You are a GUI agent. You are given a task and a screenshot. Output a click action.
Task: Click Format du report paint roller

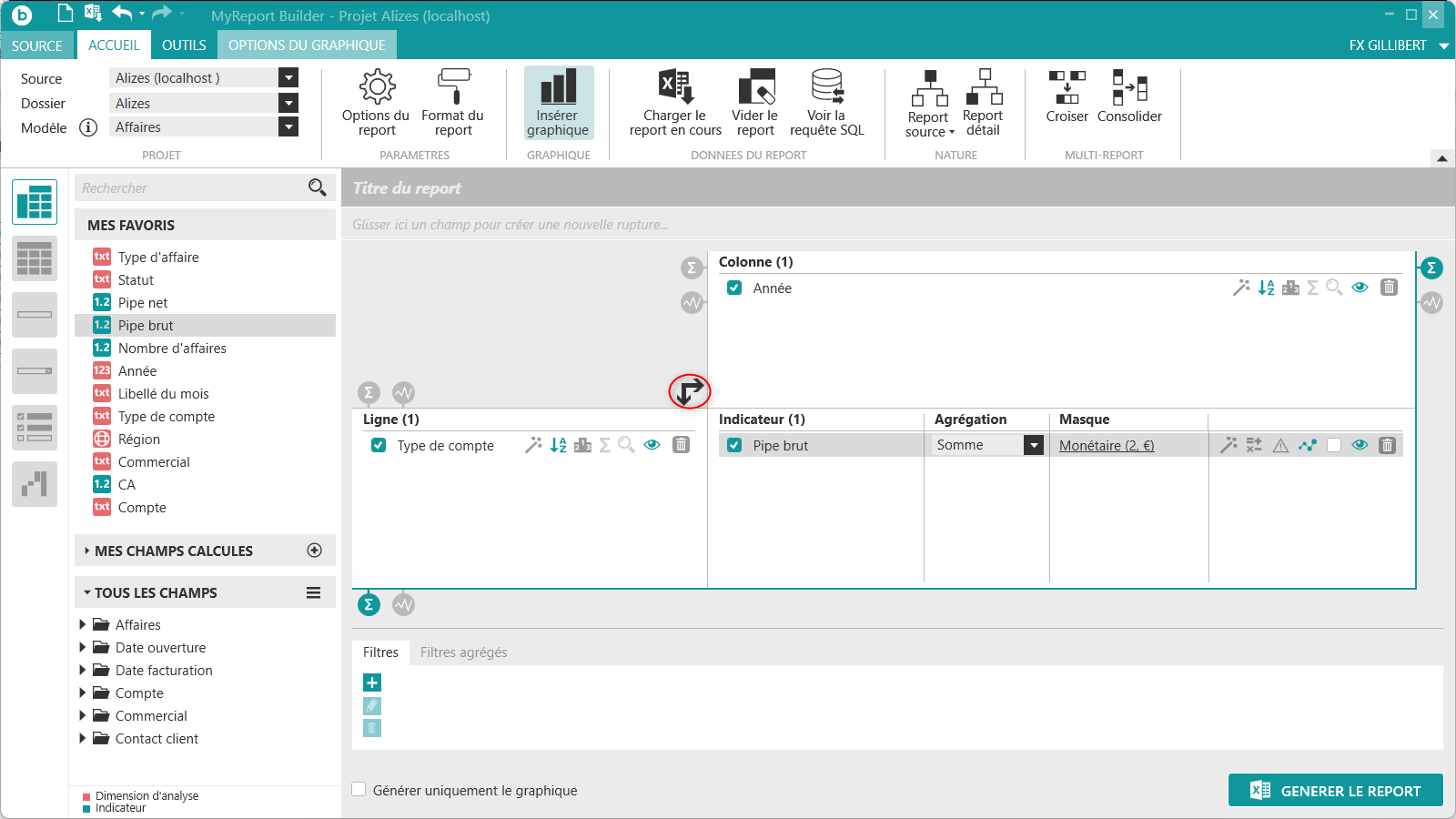[453, 88]
